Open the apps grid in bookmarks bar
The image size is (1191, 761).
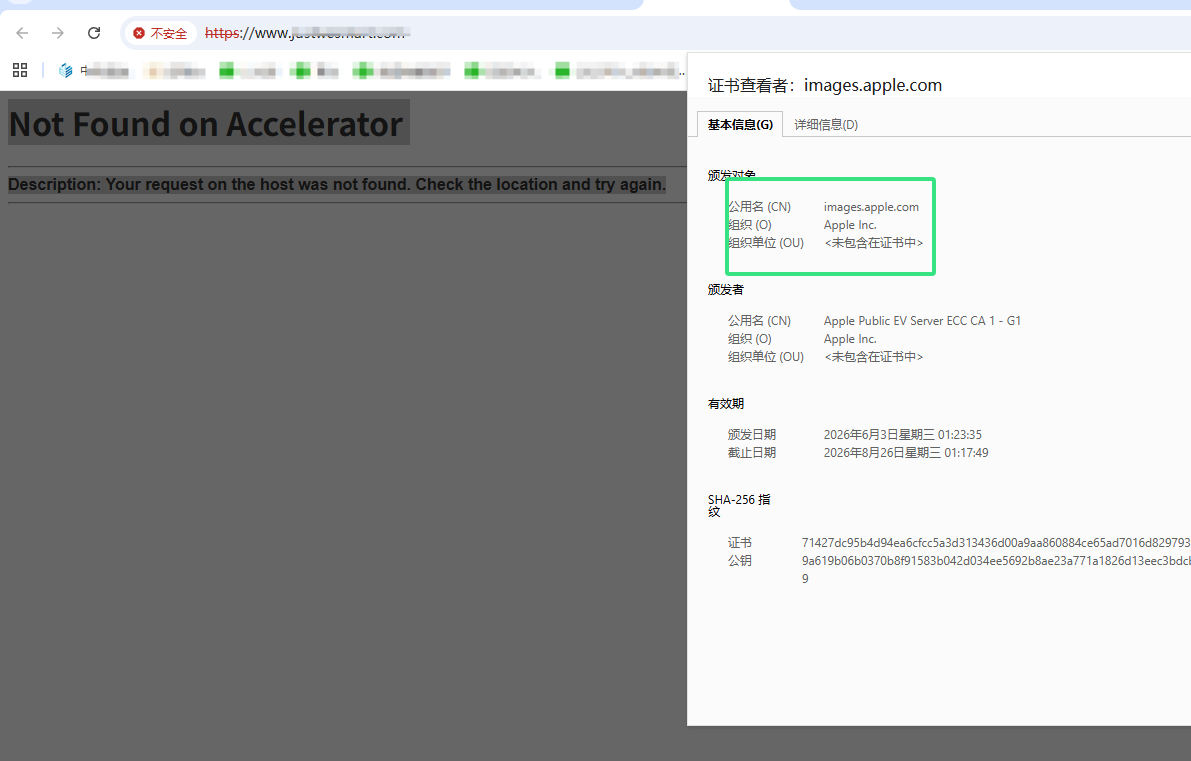pyautogui.click(x=20, y=71)
